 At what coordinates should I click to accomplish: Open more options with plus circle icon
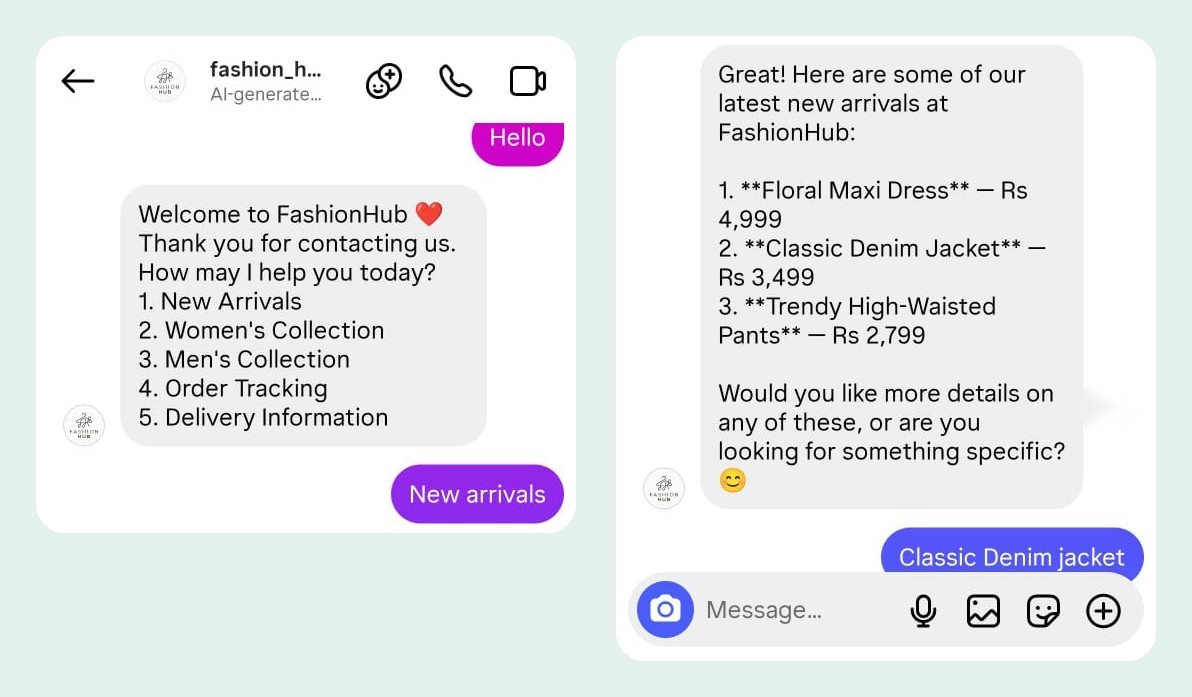tap(1103, 610)
